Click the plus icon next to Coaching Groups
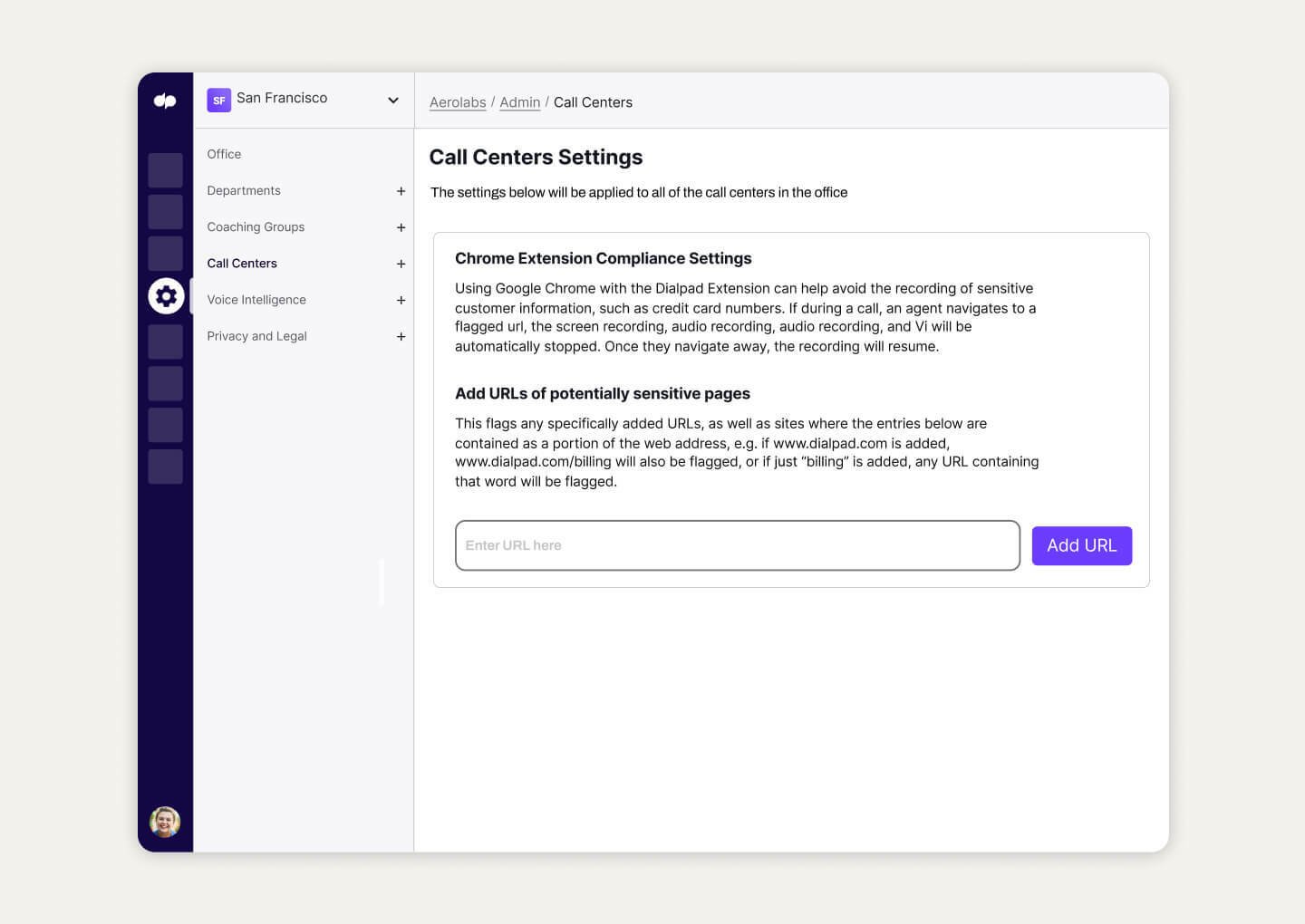The height and width of the screenshot is (924, 1305). (401, 227)
